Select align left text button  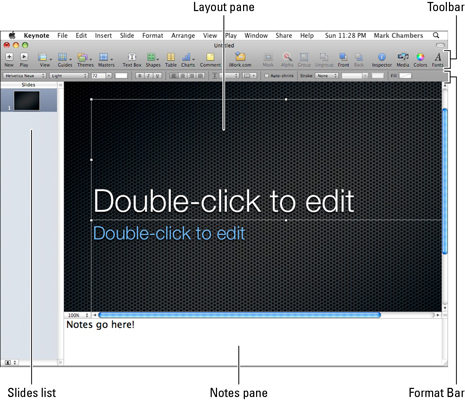tap(174, 76)
